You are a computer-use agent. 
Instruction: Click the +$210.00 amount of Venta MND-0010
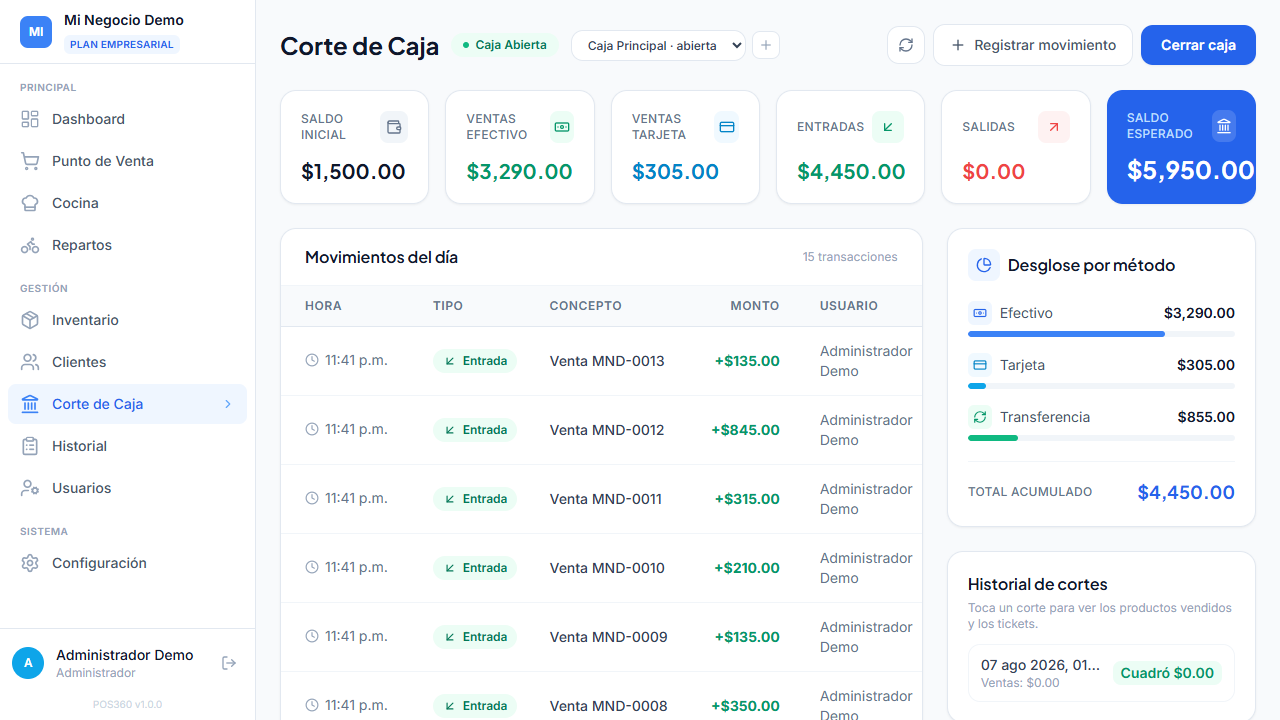pos(747,568)
